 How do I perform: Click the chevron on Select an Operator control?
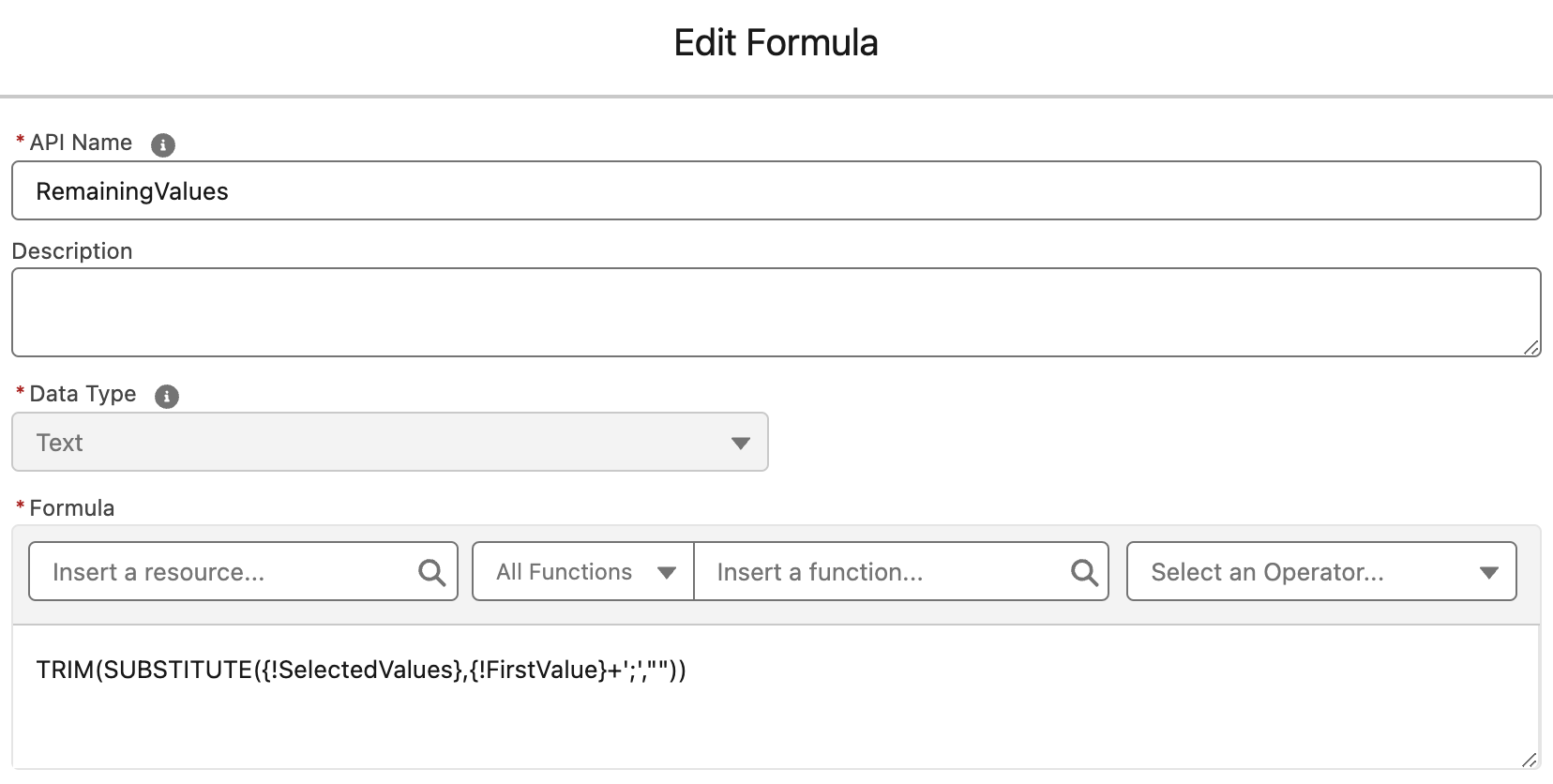click(x=1491, y=571)
